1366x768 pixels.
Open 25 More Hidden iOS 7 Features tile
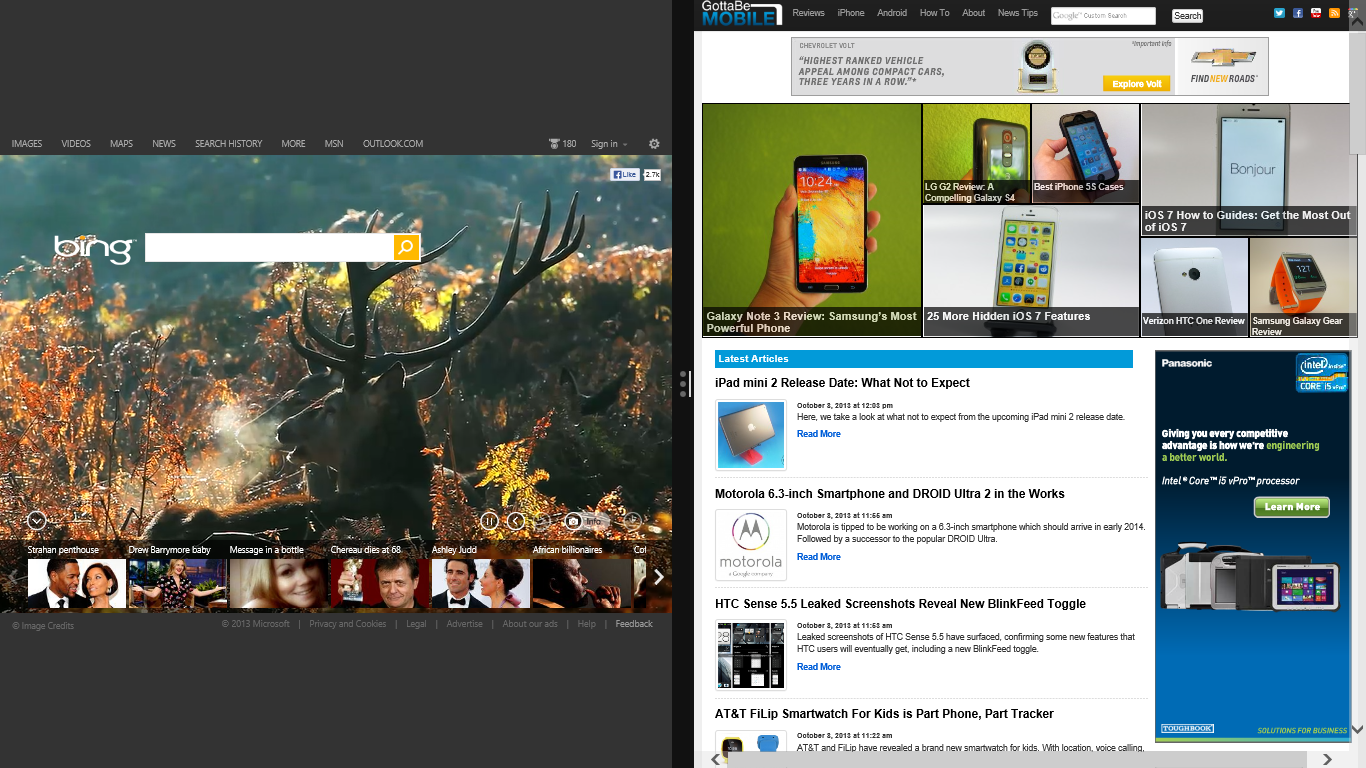pyautogui.click(x=1031, y=270)
